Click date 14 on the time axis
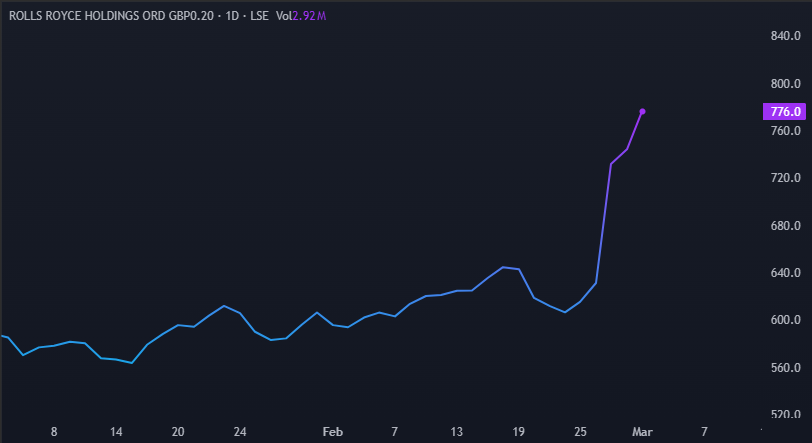This screenshot has width=812, height=443. [x=116, y=432]
